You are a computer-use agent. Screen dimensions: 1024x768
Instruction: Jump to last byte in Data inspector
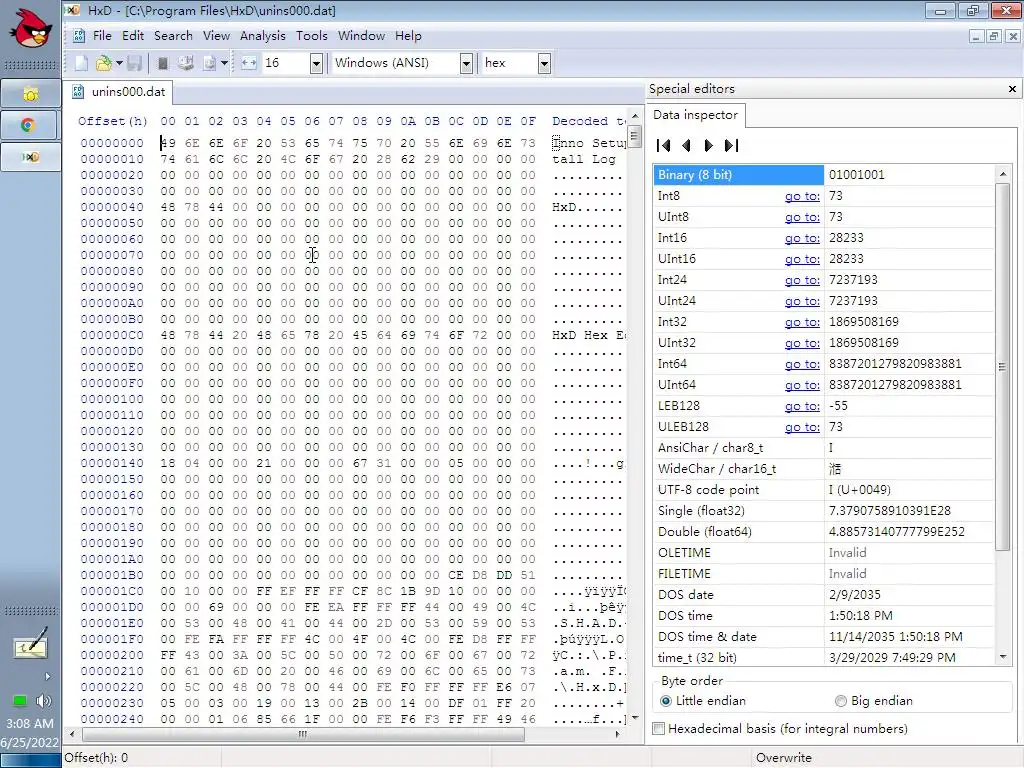click(x=731, y=146)
